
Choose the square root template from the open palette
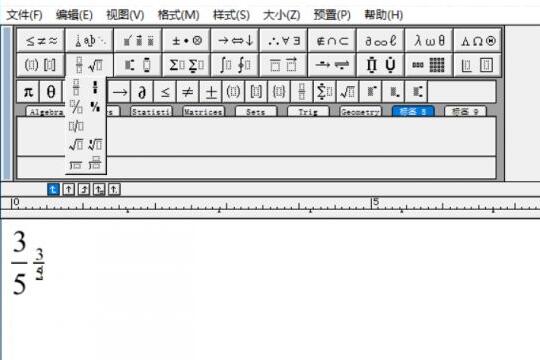[76, 145]
